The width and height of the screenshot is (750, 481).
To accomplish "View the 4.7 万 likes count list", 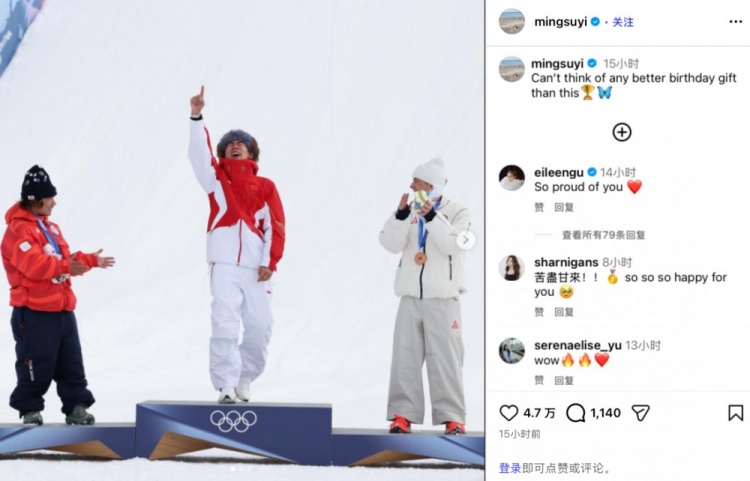I will pyautogui.click(x=539, y=413).
